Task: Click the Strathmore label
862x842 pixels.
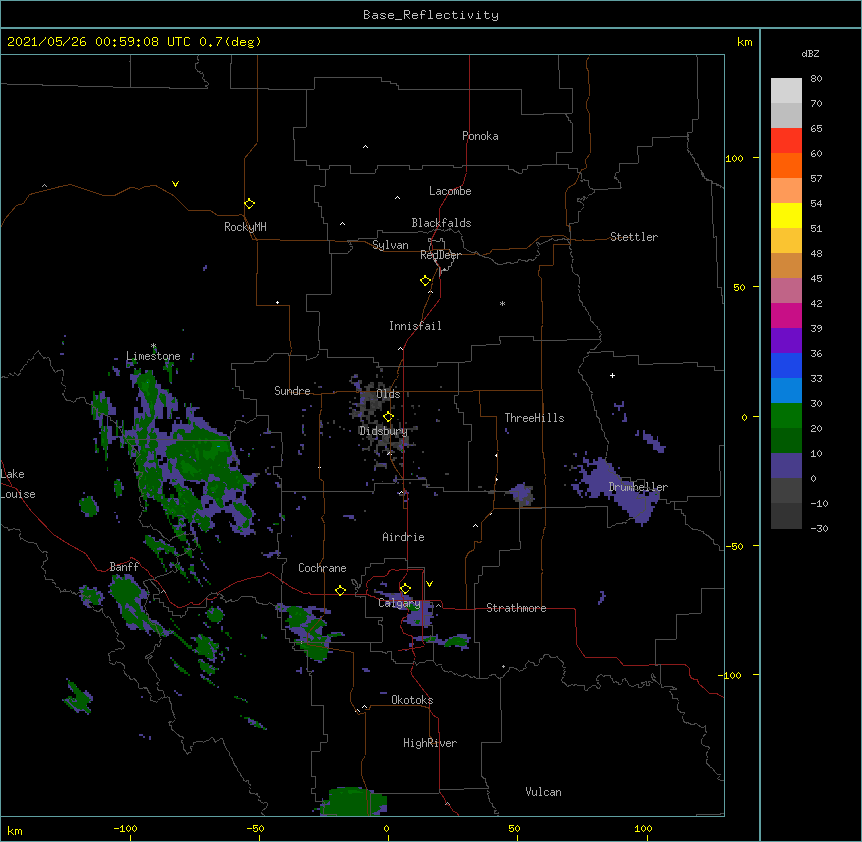Action: (516, 608)
